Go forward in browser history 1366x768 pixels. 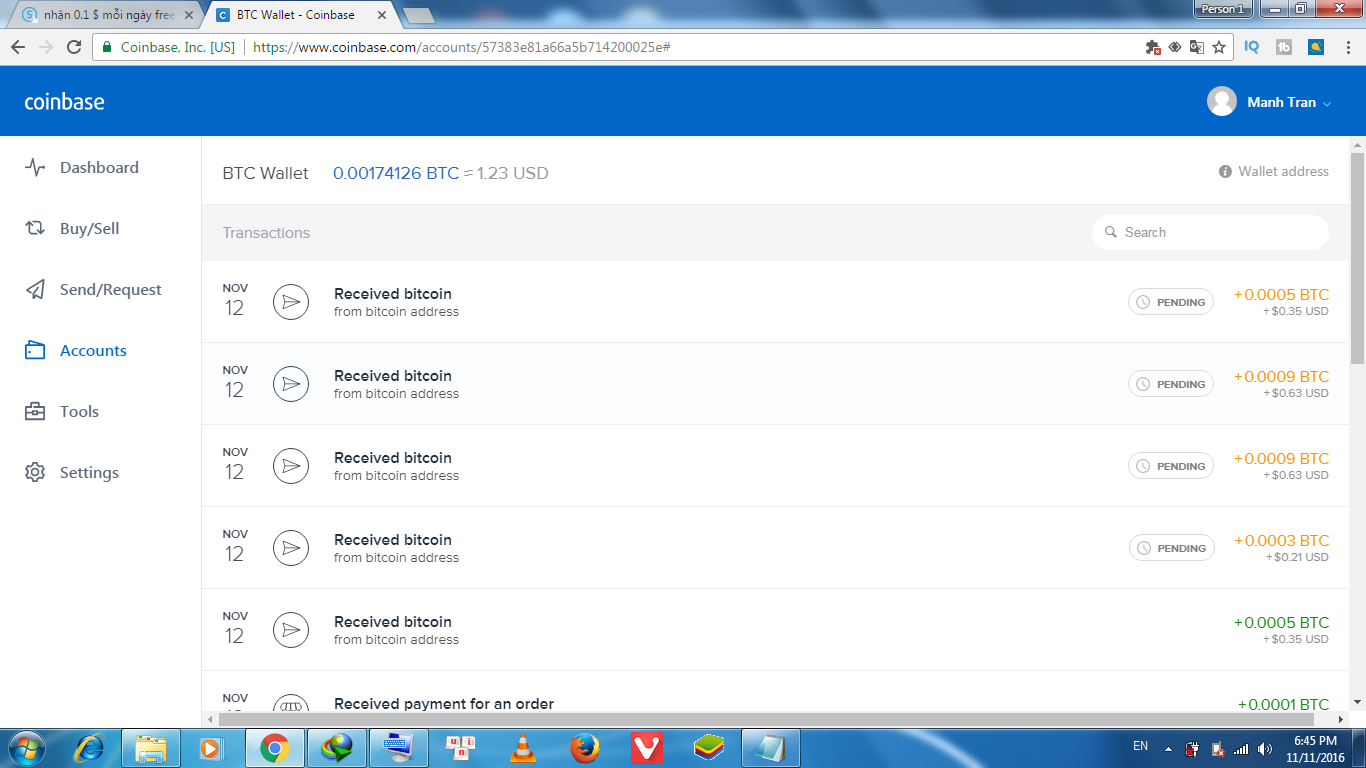46,47
